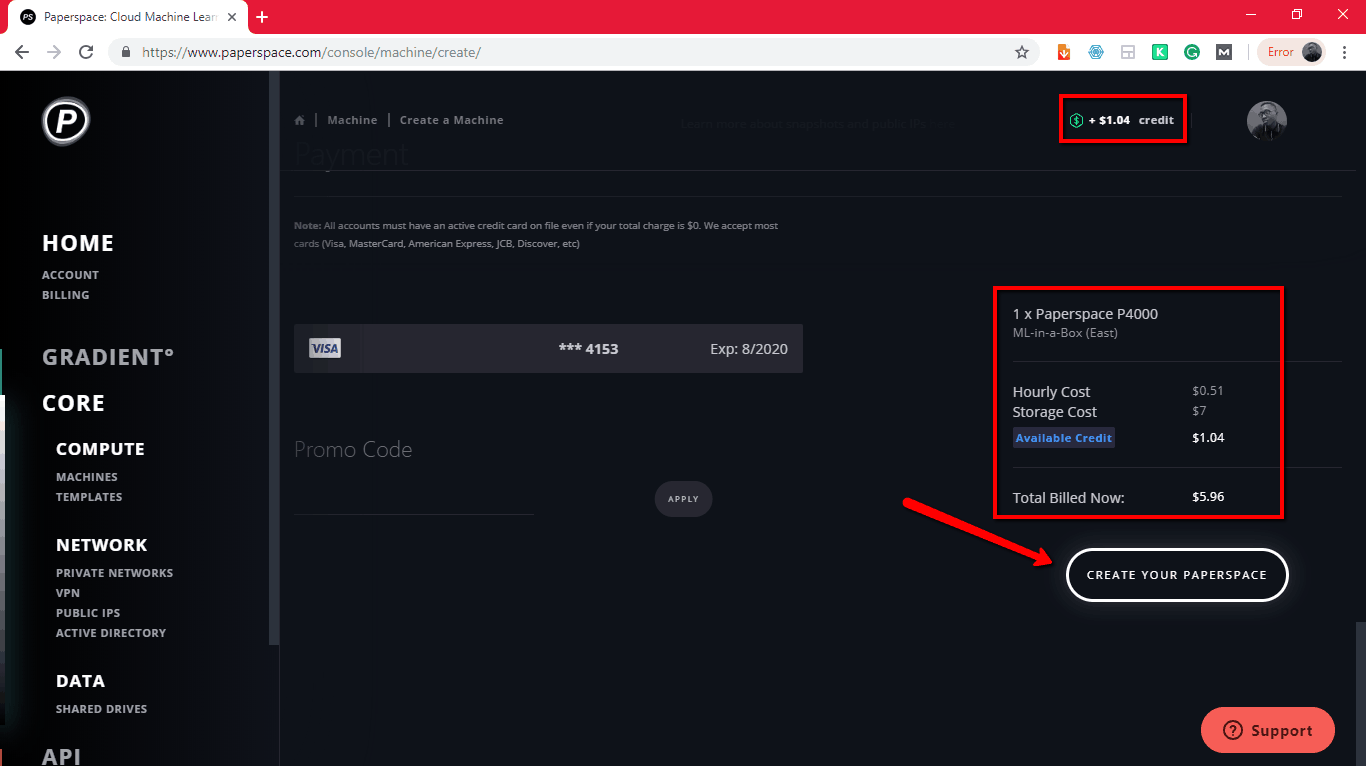Screen dimensions: 1366x766
Task: Open the GRADIENT° section
Action: 108,357
